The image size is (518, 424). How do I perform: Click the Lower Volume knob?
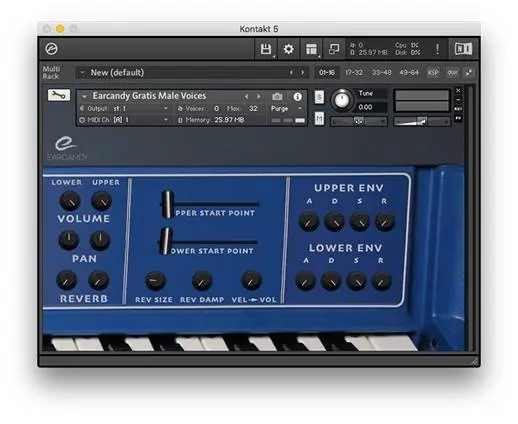[x=70, y=201]
